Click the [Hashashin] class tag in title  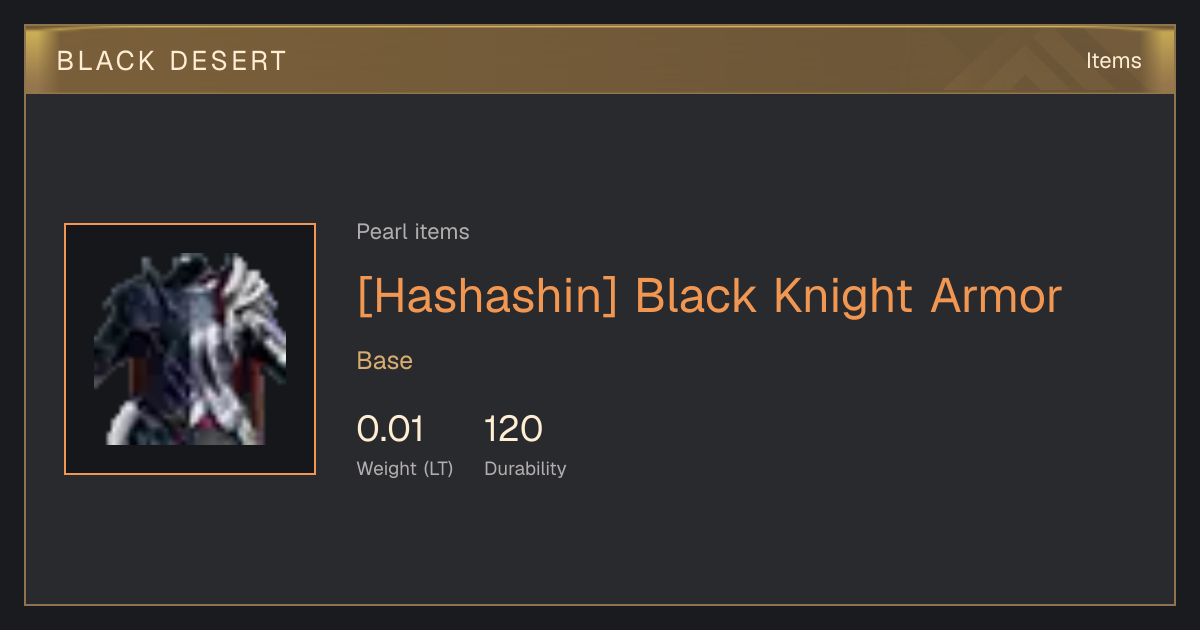pyautogui.click(x=488, y=297)
